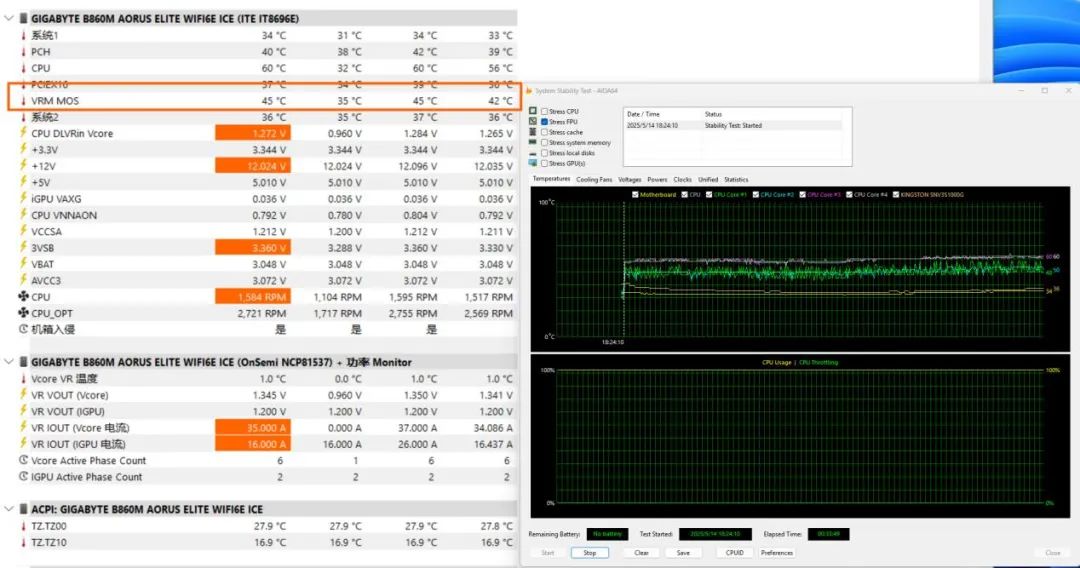
Task: Select highlighted 12.024 V value
Action: [253, 166]
